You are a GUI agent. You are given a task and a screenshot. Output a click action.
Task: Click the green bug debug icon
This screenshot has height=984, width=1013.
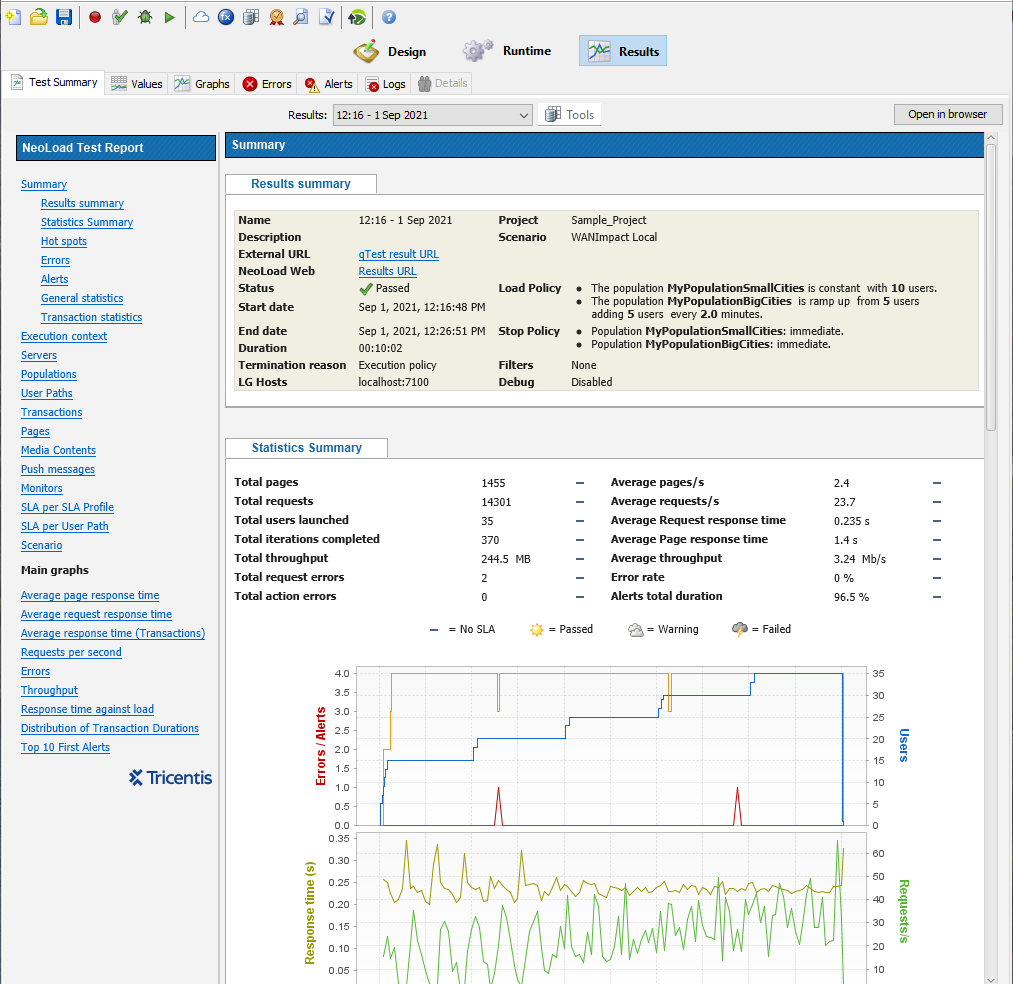(x=145, y=17)
